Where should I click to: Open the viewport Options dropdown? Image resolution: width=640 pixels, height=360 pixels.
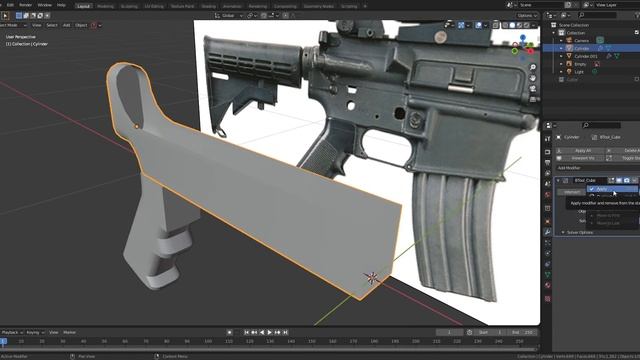[x=527, y=16]
